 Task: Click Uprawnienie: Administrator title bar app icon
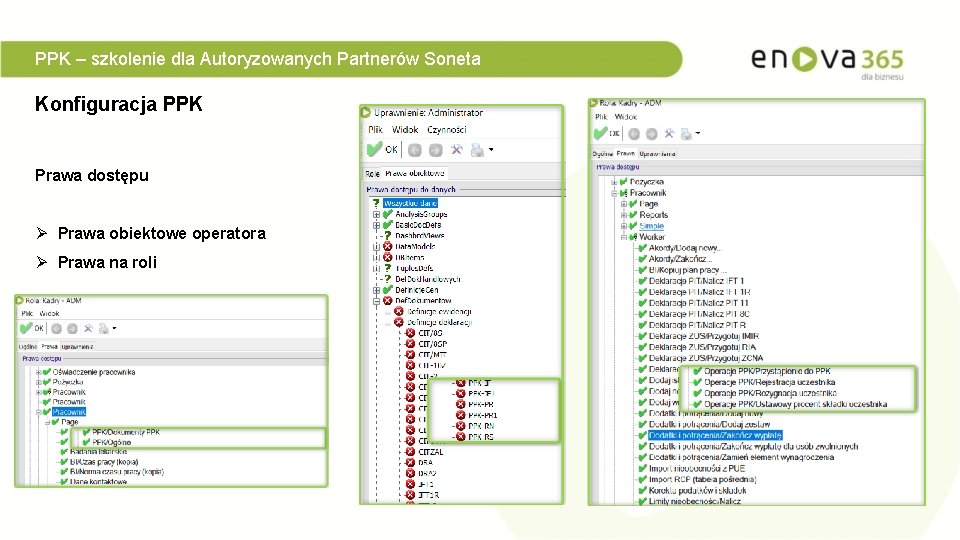[366, 112]
